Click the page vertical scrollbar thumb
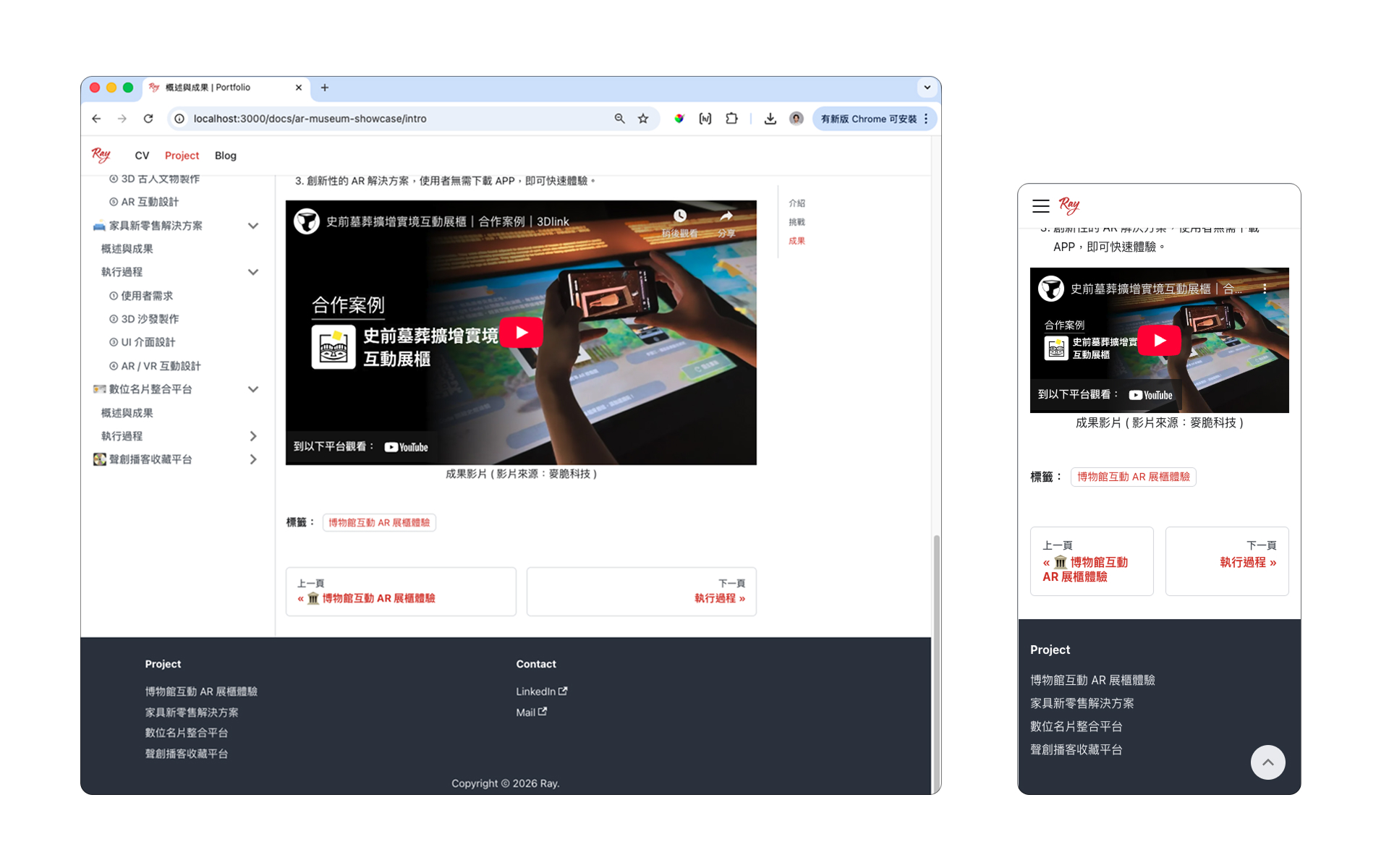 tap(936, 651)
